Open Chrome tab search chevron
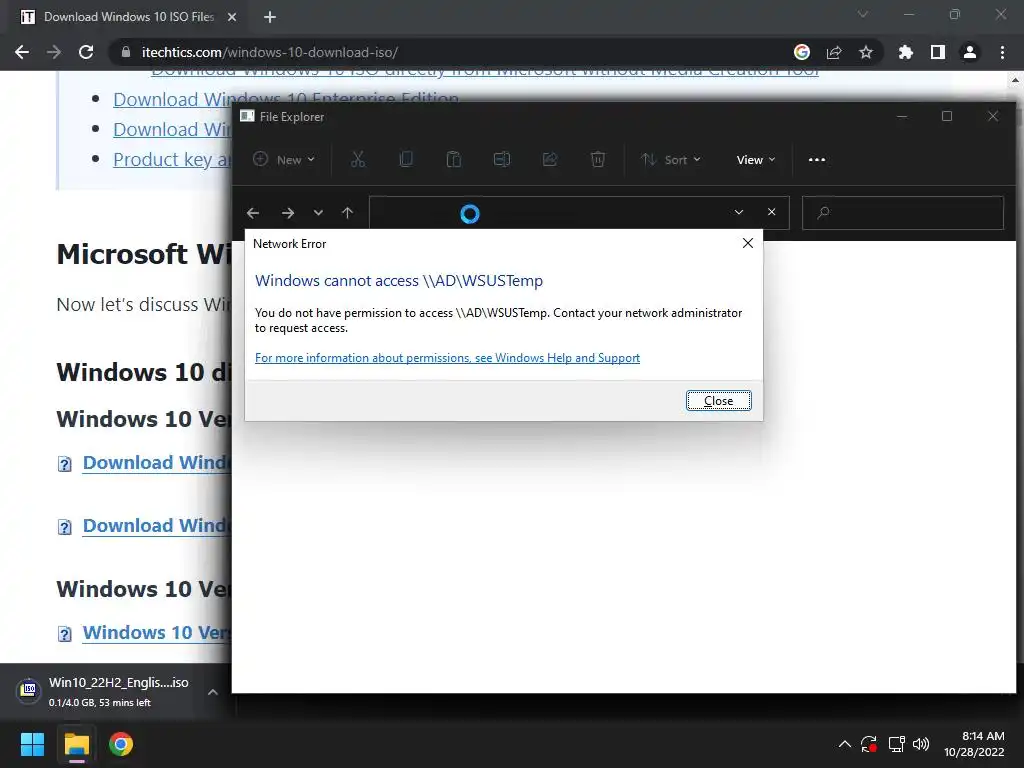 [863, 14]
